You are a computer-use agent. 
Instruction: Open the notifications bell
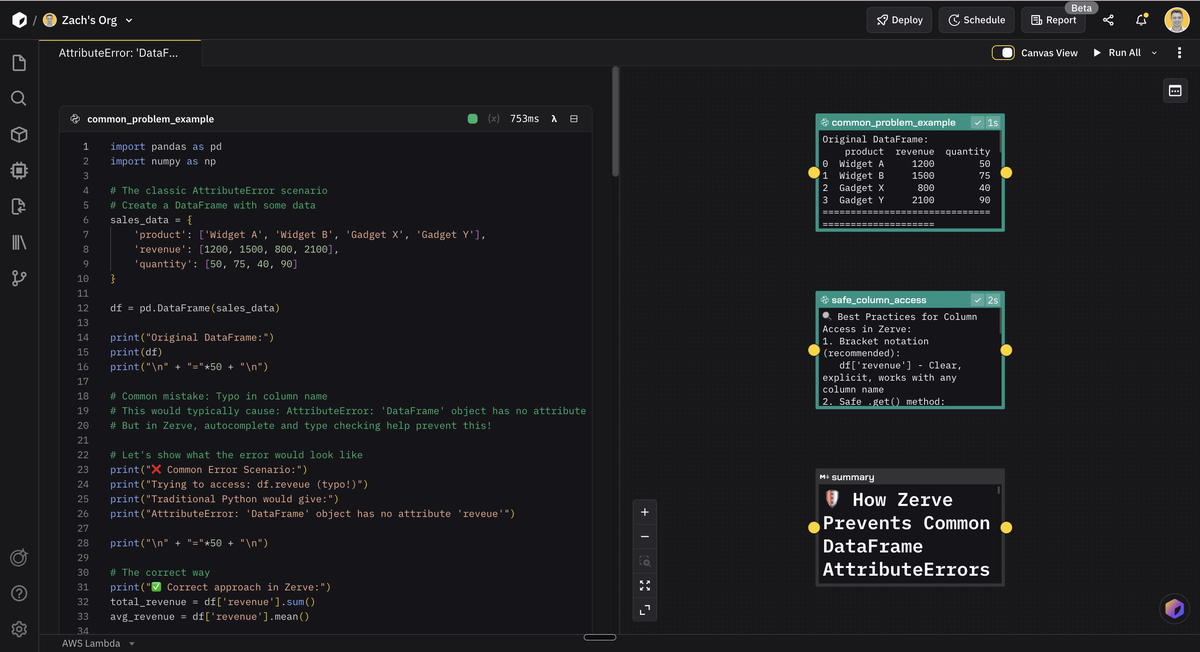[1141, 20]
